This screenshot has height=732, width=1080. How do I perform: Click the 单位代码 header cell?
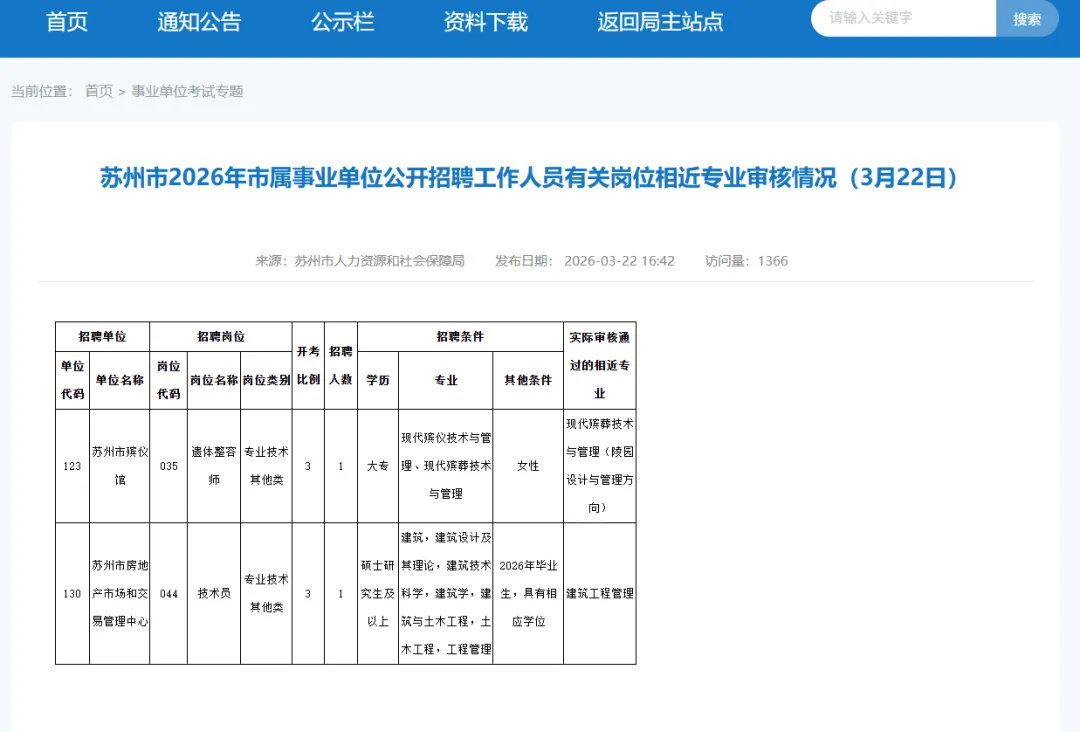[x=72, y=380]
